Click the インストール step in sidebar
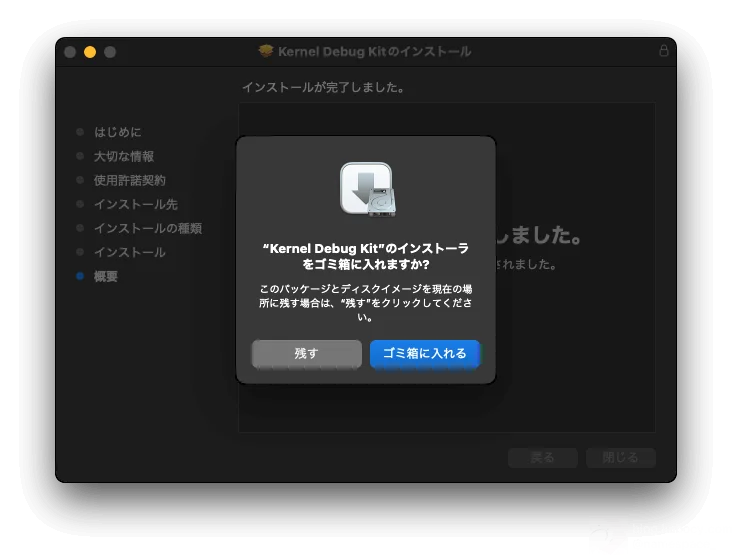The height and width of the screenshot is (556, 732). click(129, 252)
